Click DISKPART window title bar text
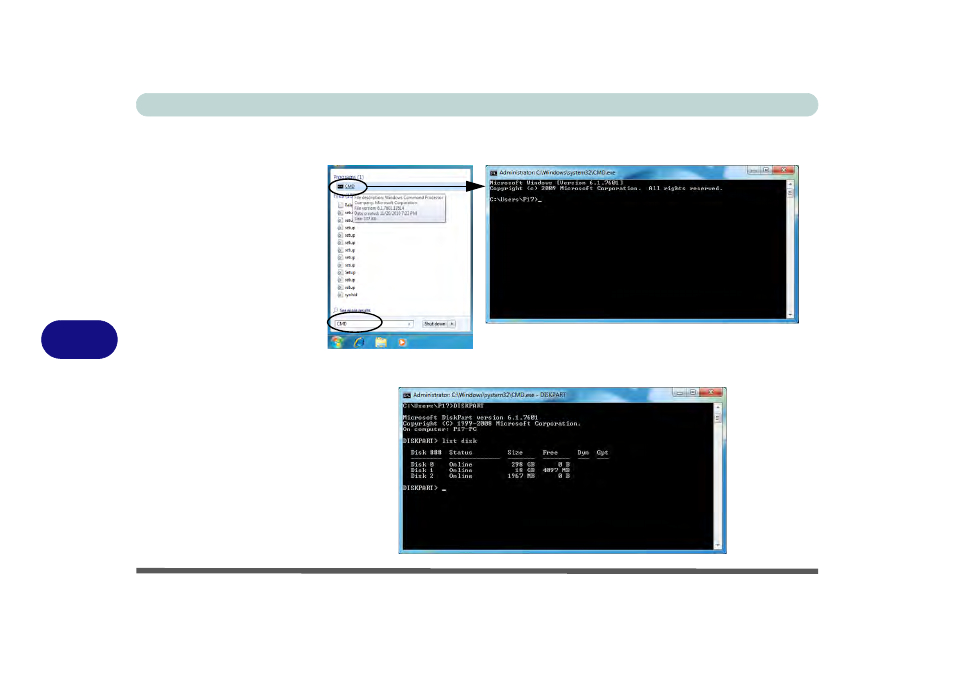954x673 pixels. [x=489, y=395]
